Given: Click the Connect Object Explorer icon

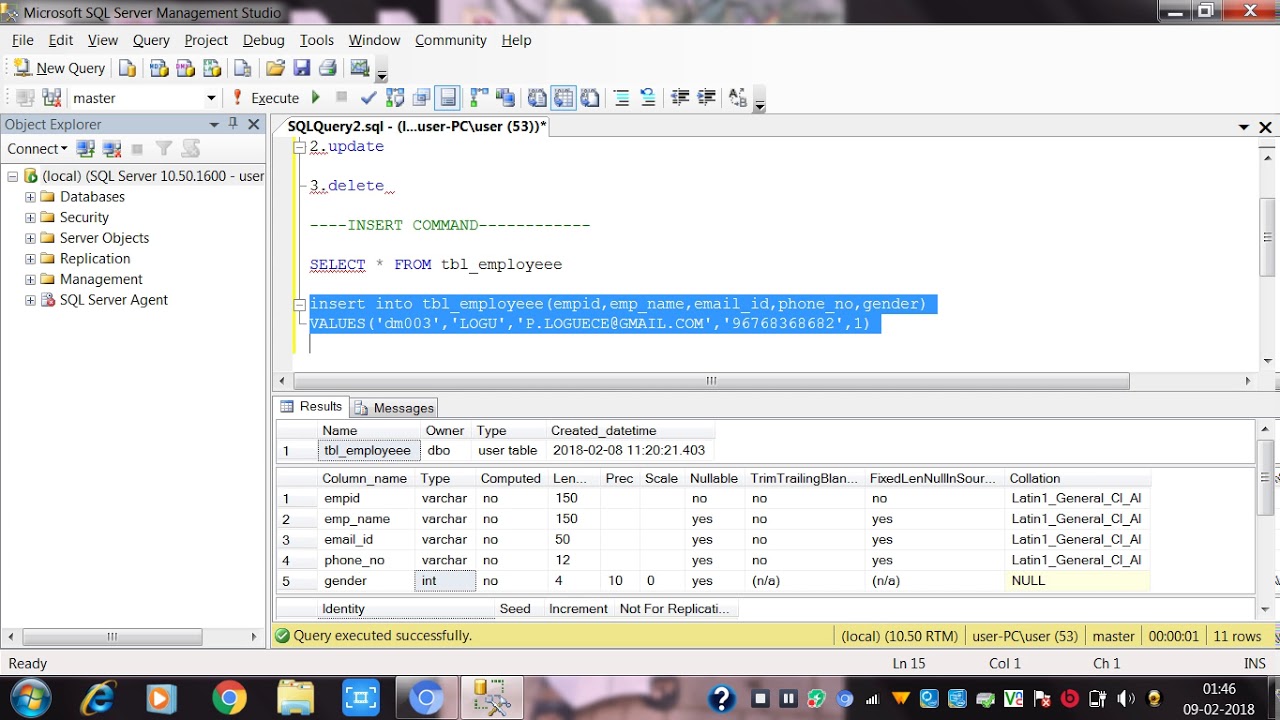Looking at the screenshot, I should click(x=86, y=148).
